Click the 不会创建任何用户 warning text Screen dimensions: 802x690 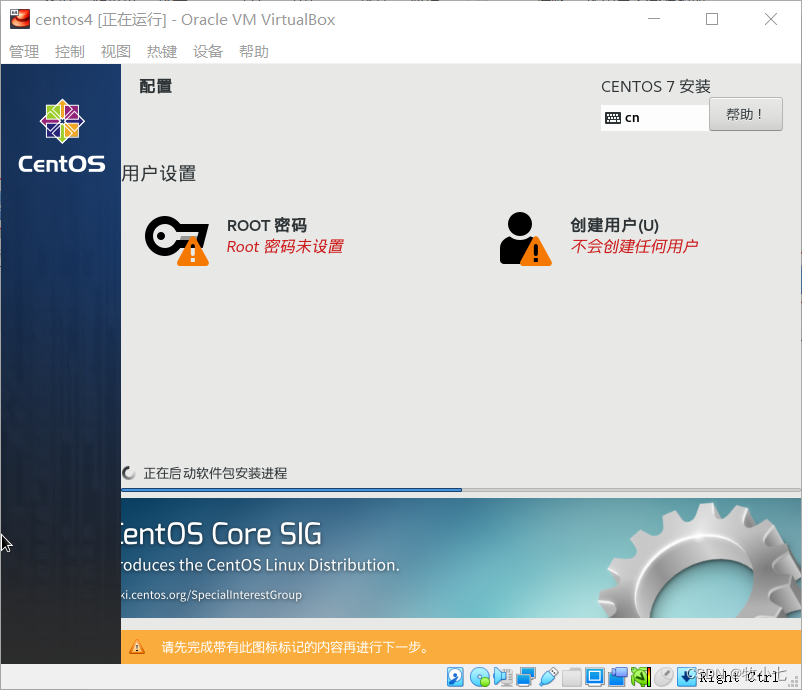click(x=634, y=247)
